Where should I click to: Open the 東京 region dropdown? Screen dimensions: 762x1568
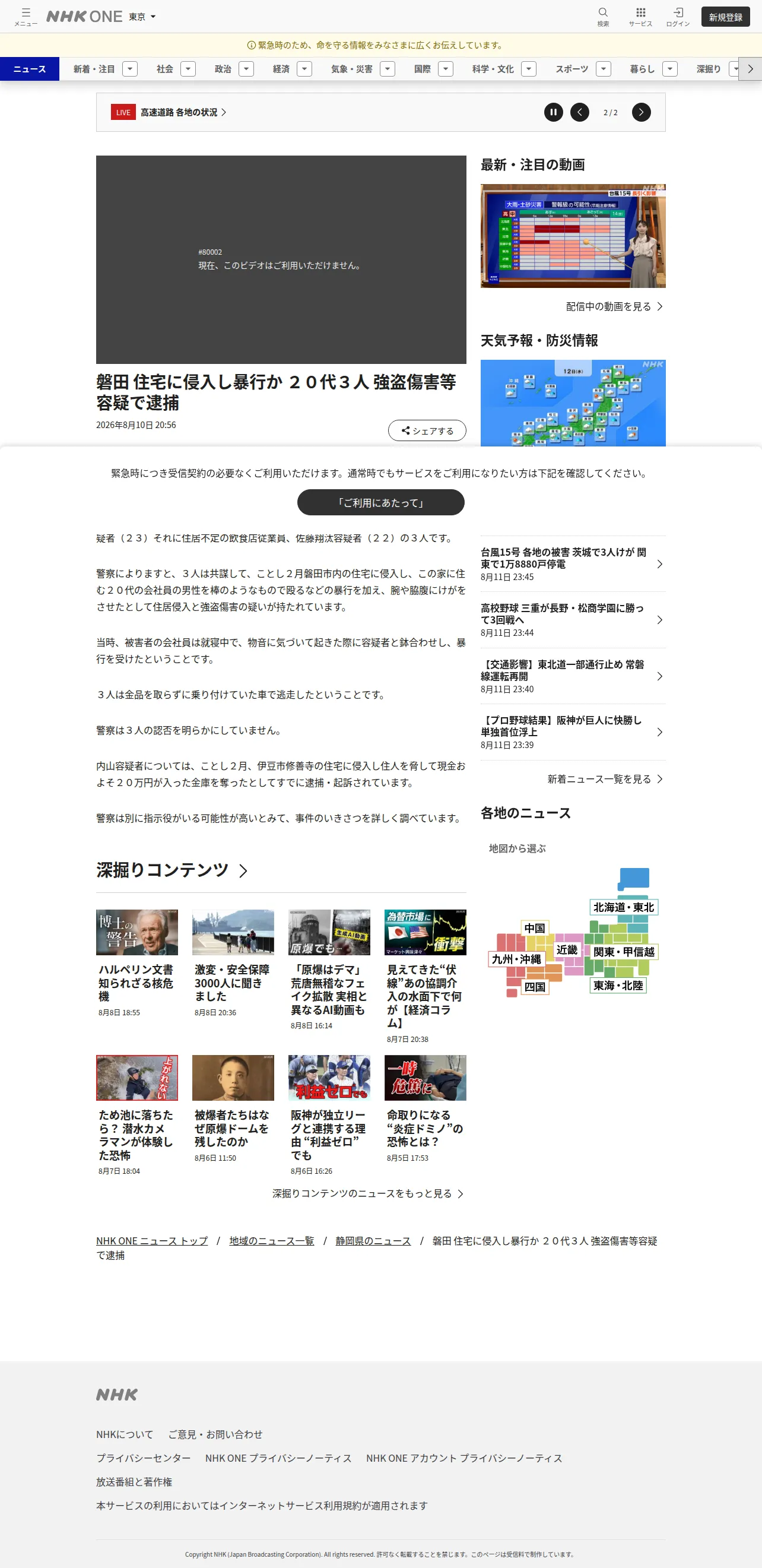click(x=142, y=17)
